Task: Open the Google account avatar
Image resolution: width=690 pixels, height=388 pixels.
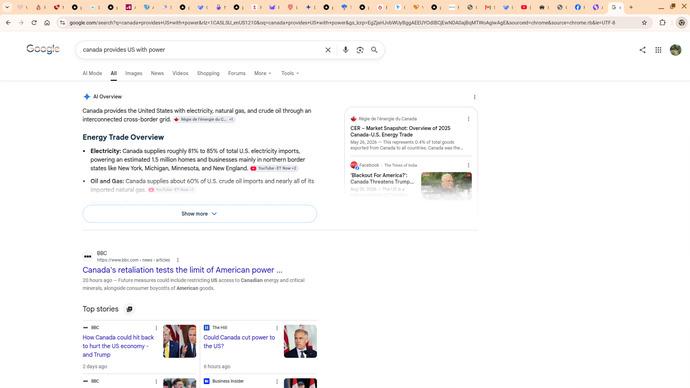Action: [675, 50]
